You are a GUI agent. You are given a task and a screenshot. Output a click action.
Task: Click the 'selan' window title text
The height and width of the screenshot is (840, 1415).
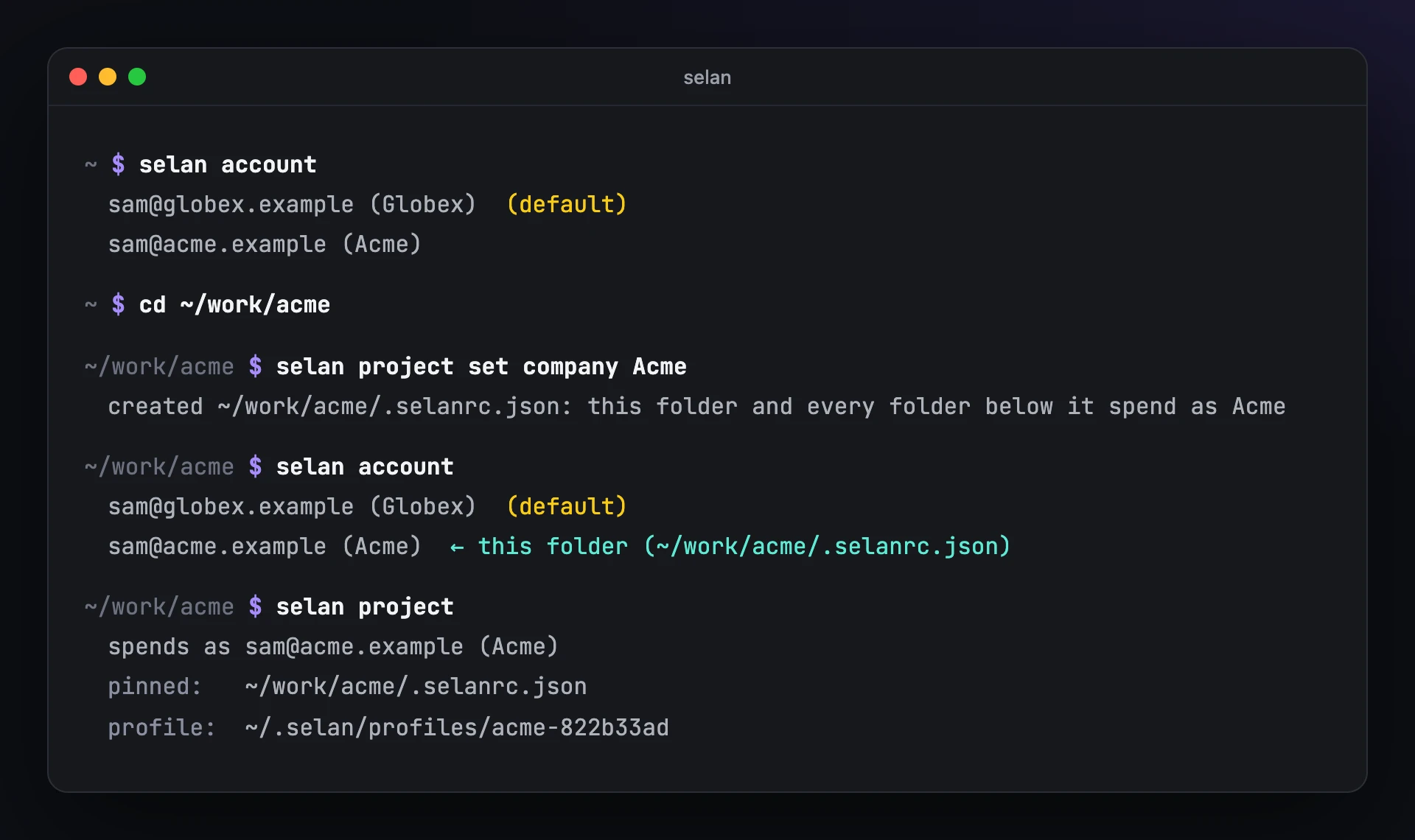click(707, 77)
